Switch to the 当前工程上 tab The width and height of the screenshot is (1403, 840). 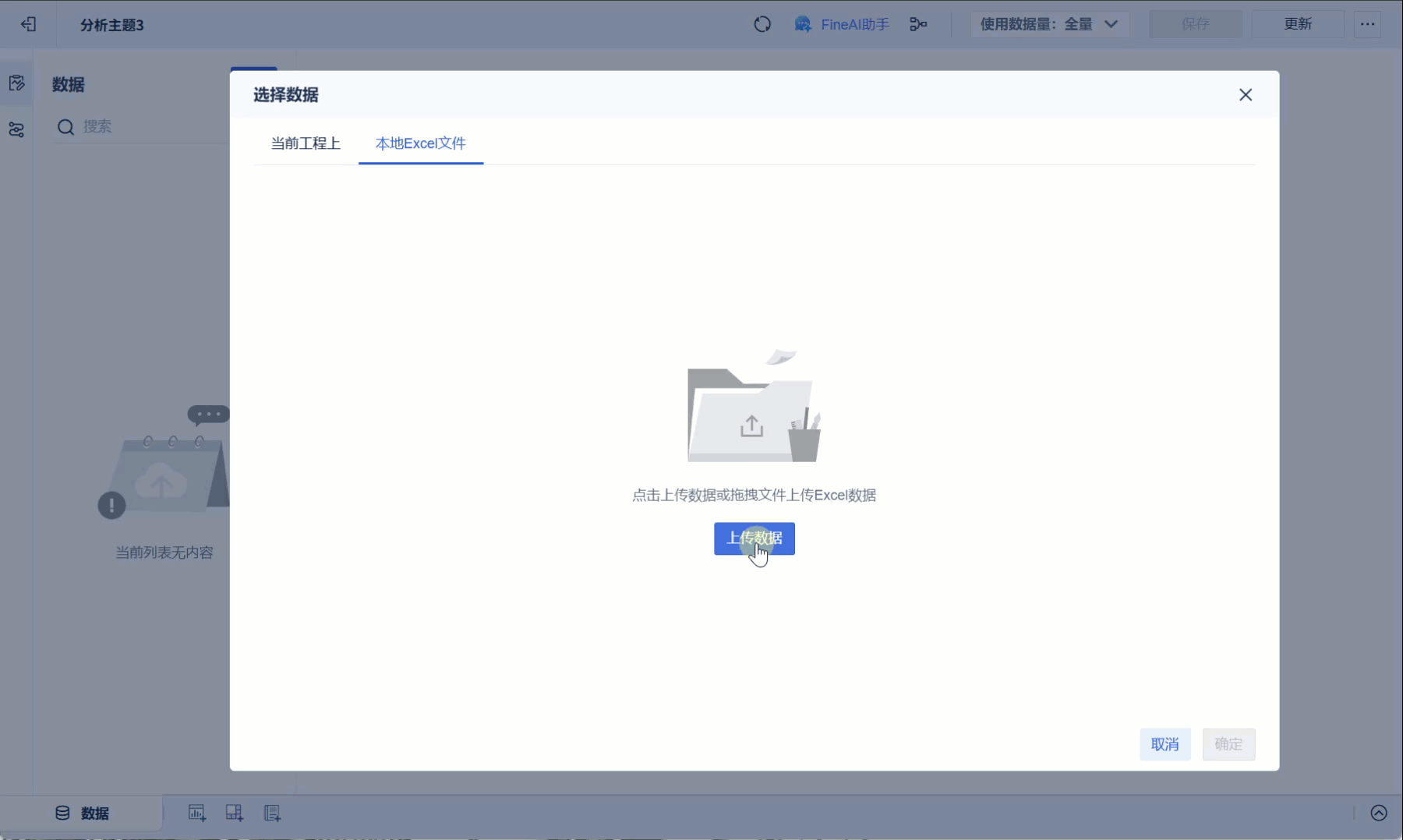305,143
